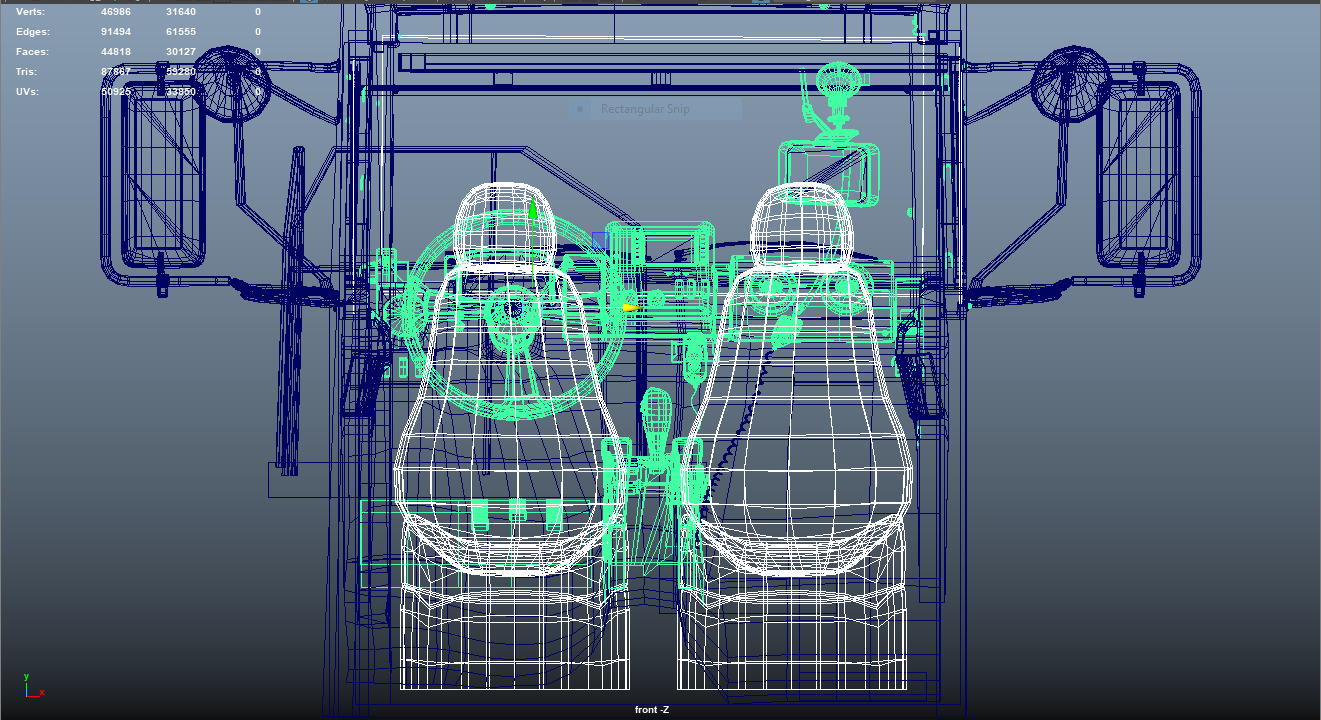Click the 'Verts:' heads-up display label
This screenshot has height=720, width=1321.
point(30,12)
